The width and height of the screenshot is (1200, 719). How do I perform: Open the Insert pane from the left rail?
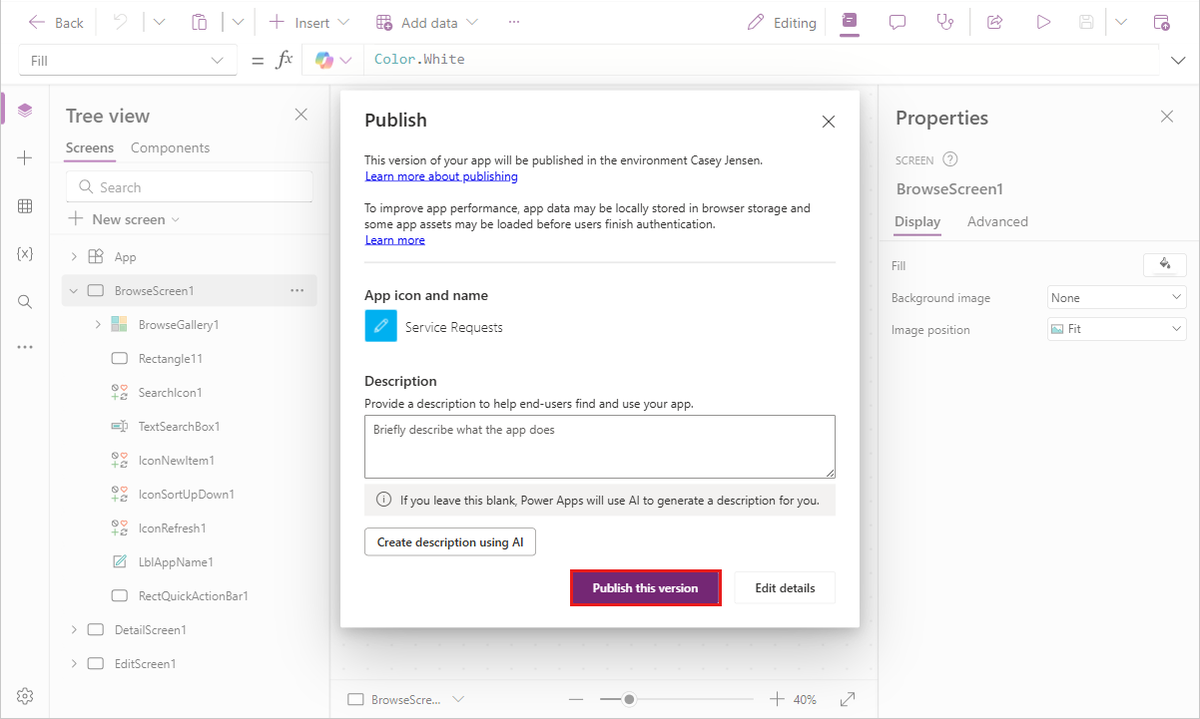click(25, 158)
